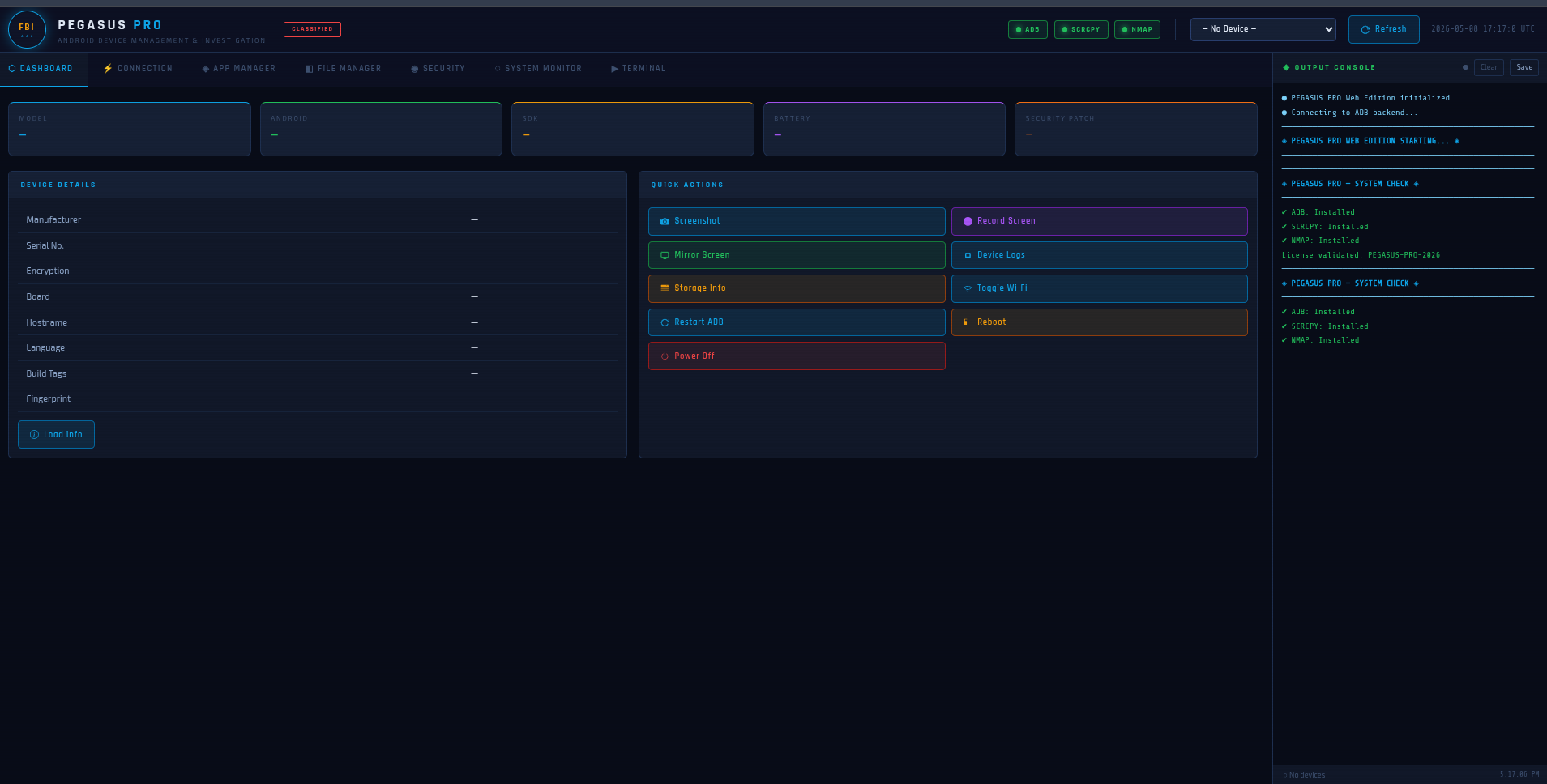This screenshot has width=1547, height=784.
Task: Click the Restart ADB circular arrow icon
Action: pos(665,322)
